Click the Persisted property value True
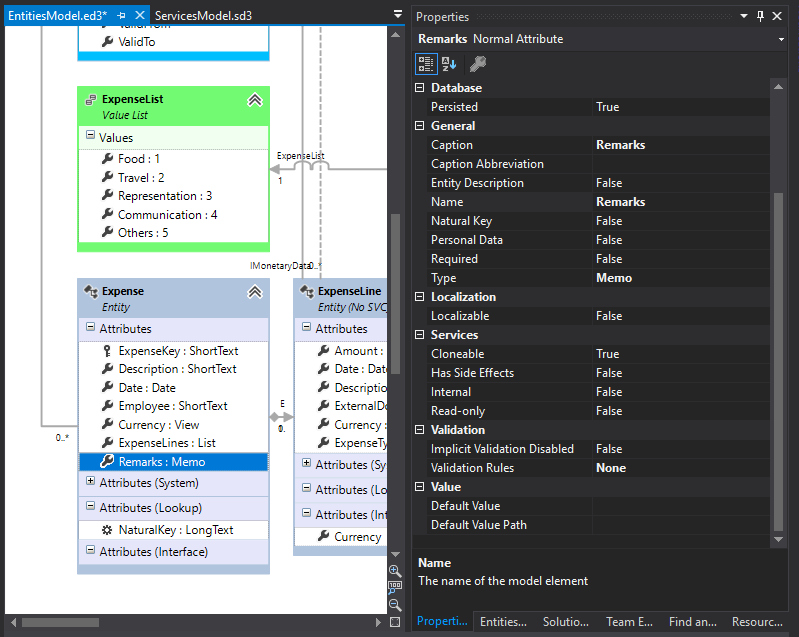Viewport: 799px width, 637px height. (x=681, y=107)
